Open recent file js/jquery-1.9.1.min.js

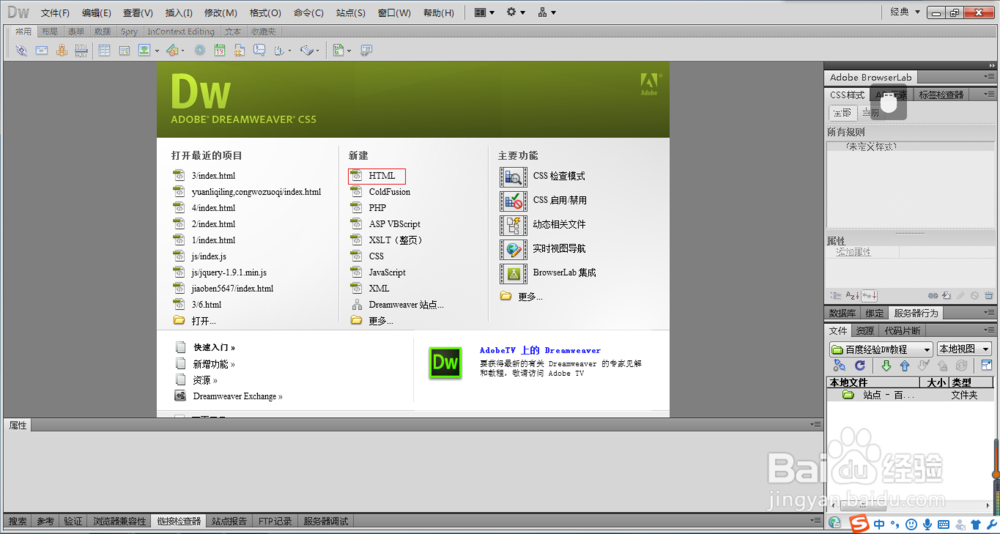point(229,272)
